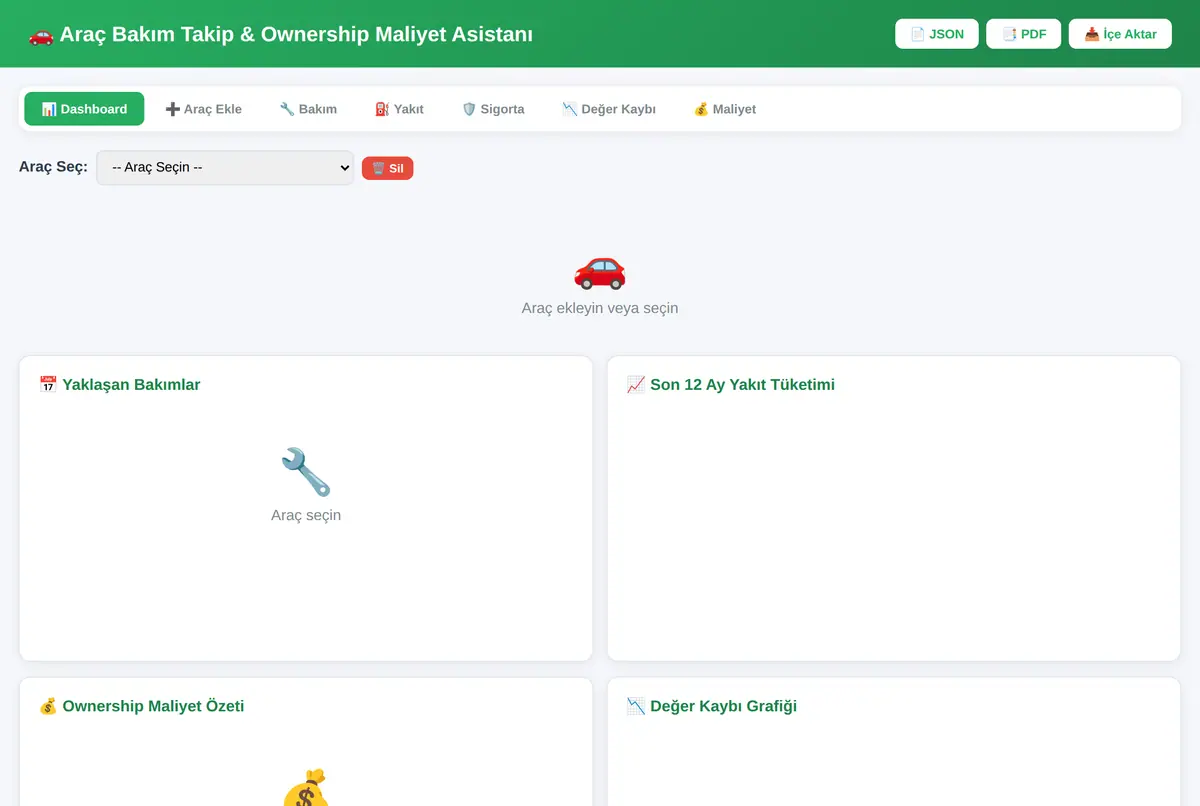Expand the Araç Seçin dropdown
The width and height of the screenshot is (1200, 806).
pos(225,168)
